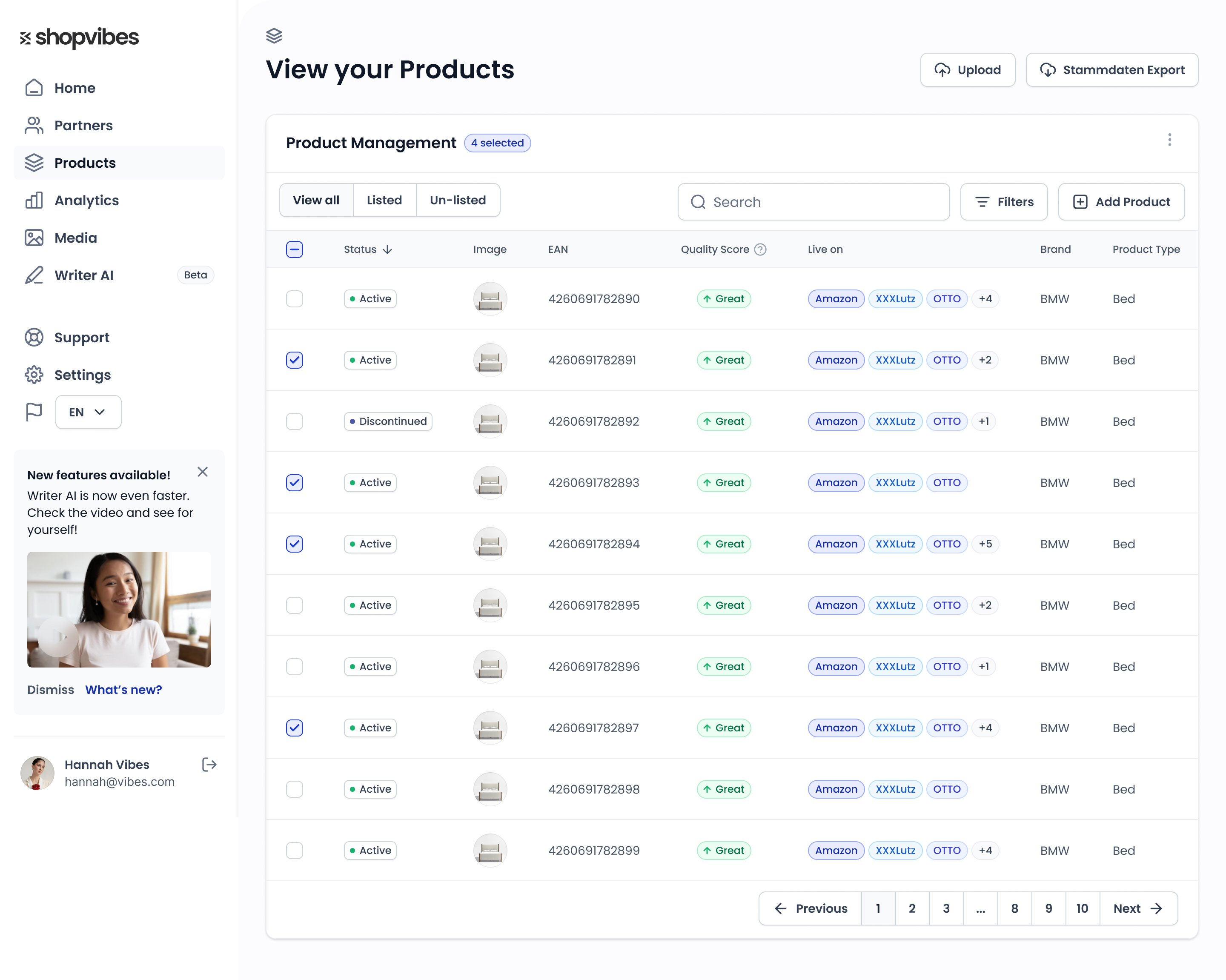Deselect the checked product with EAN 4260691782891

click(x=294, y=359)
